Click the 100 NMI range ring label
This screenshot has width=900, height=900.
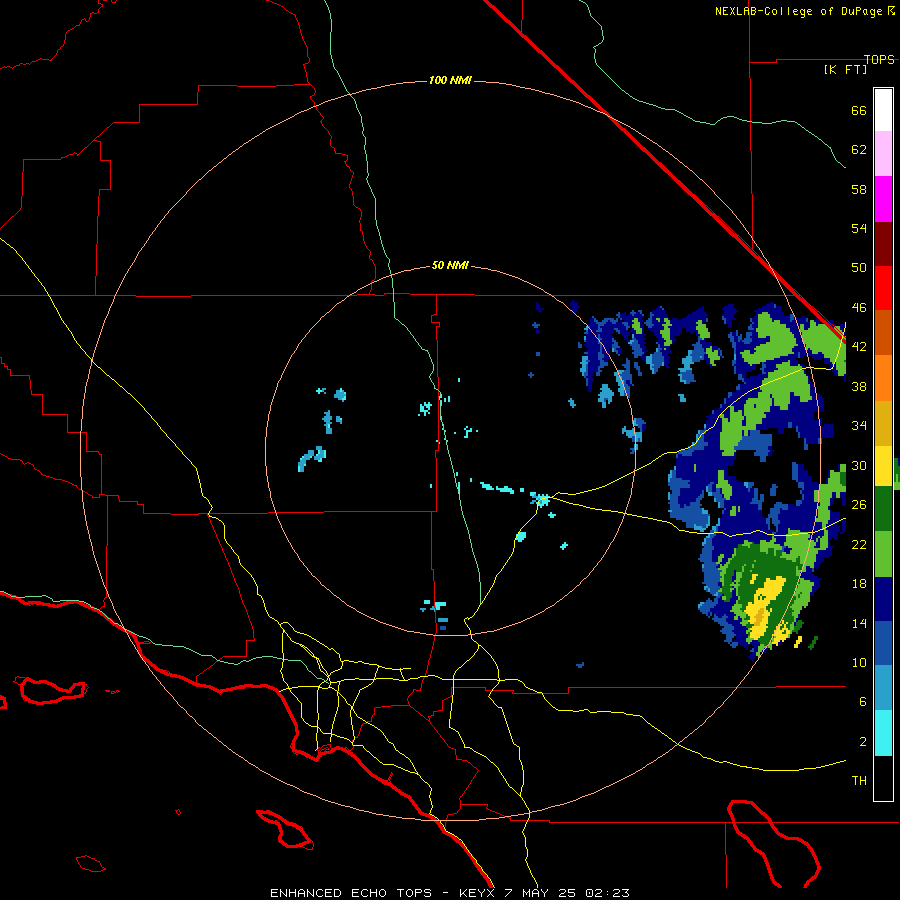(x=450, y=80)
